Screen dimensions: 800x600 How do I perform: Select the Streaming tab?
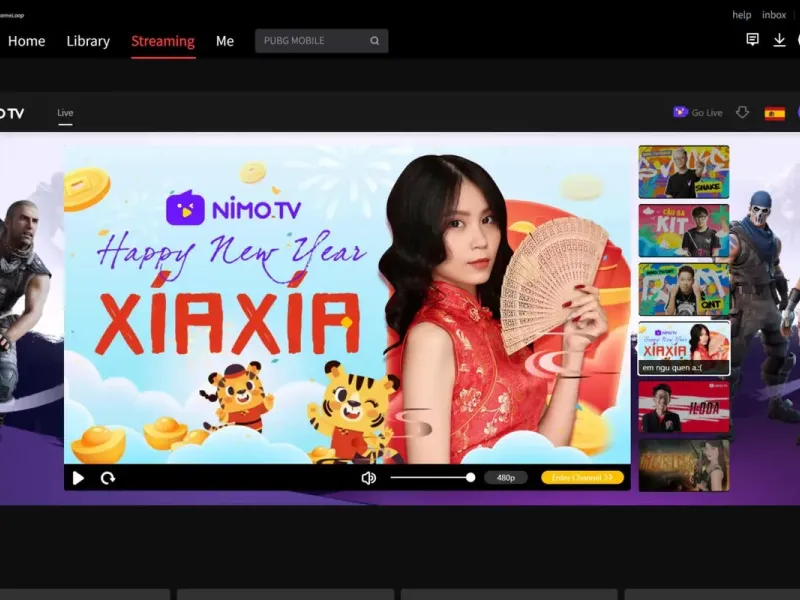[163, 41]
